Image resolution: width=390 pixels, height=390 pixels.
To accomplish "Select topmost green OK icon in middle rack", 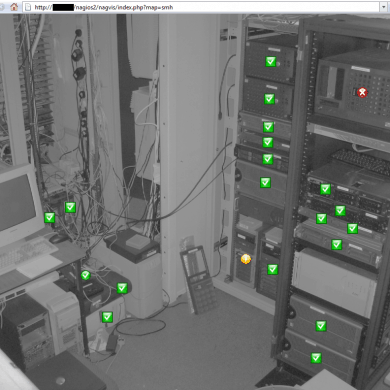I will tap(271, 61).
